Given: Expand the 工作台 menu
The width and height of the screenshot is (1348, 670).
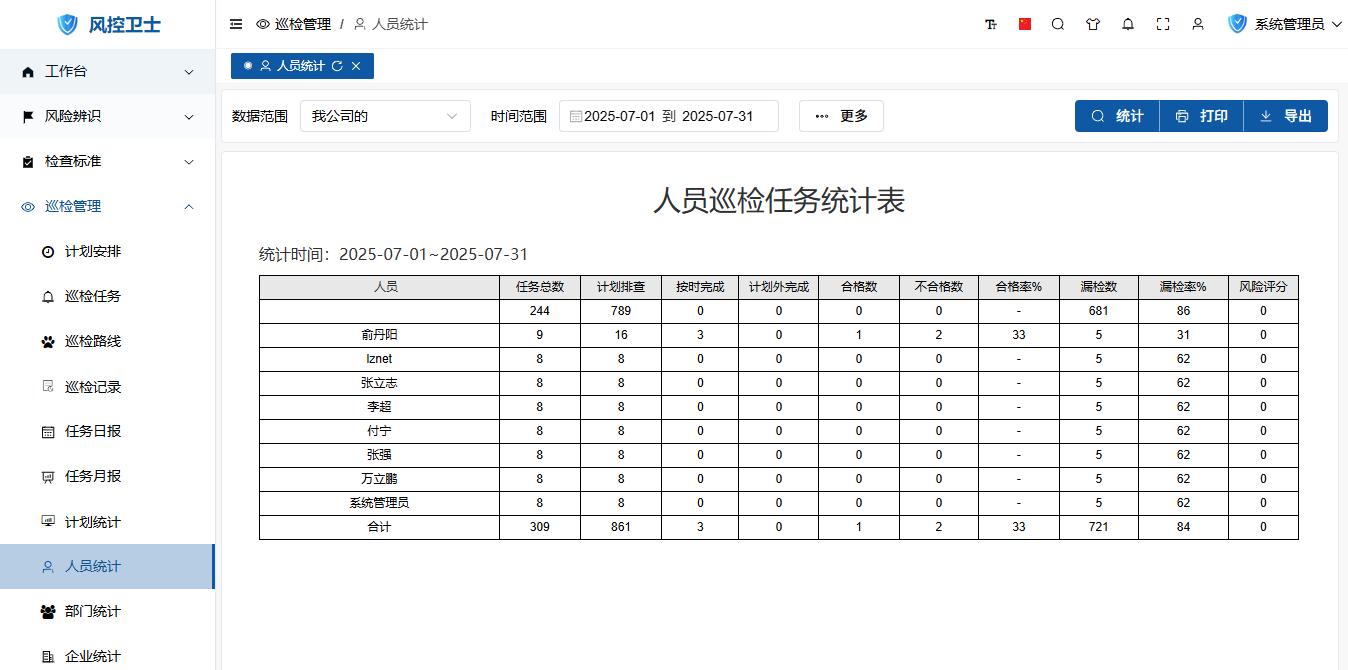Looking at the screenshot, I should click(x=107, y=72).
